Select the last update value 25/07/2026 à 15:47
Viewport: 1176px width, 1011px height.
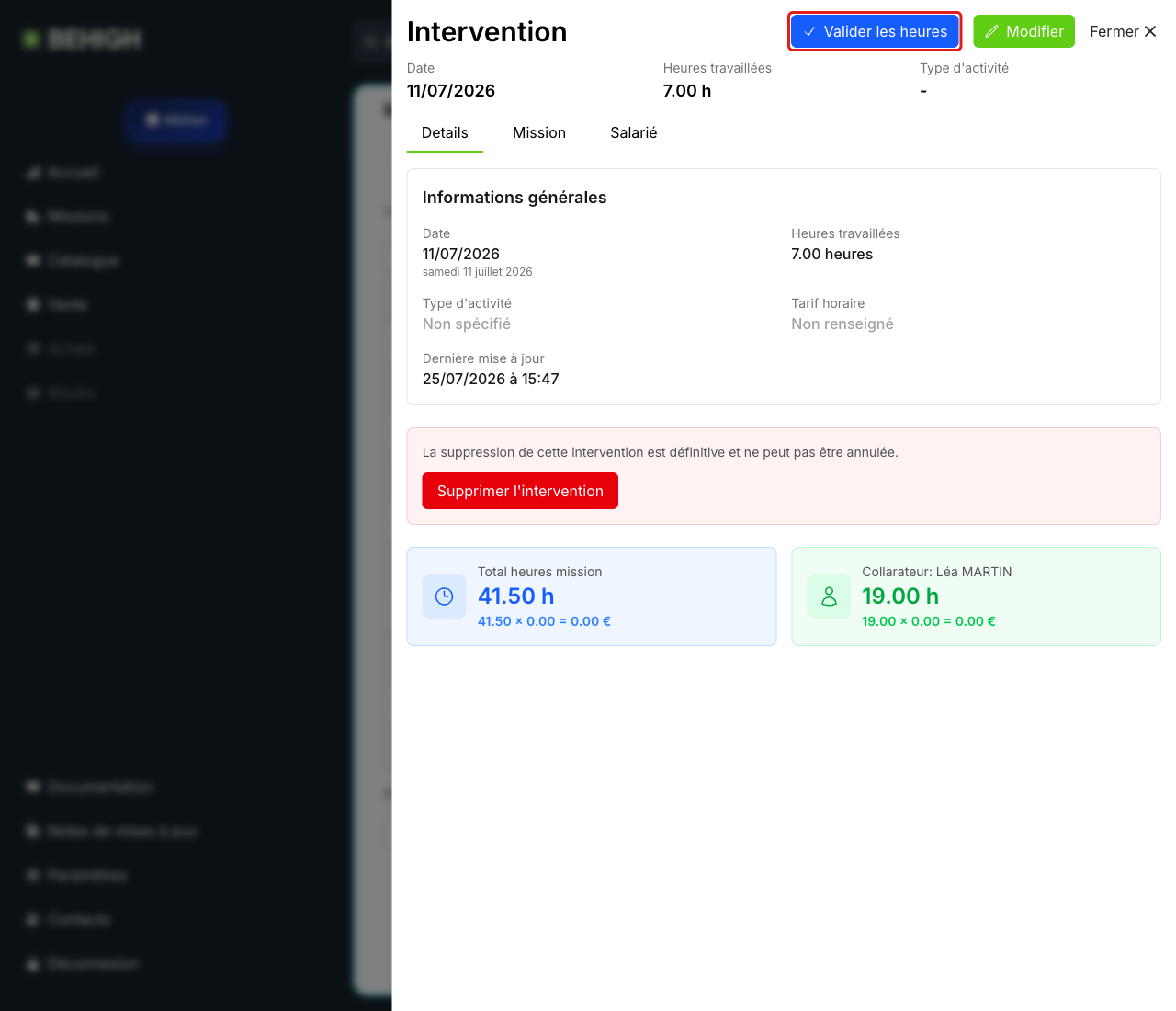(491, 379)
